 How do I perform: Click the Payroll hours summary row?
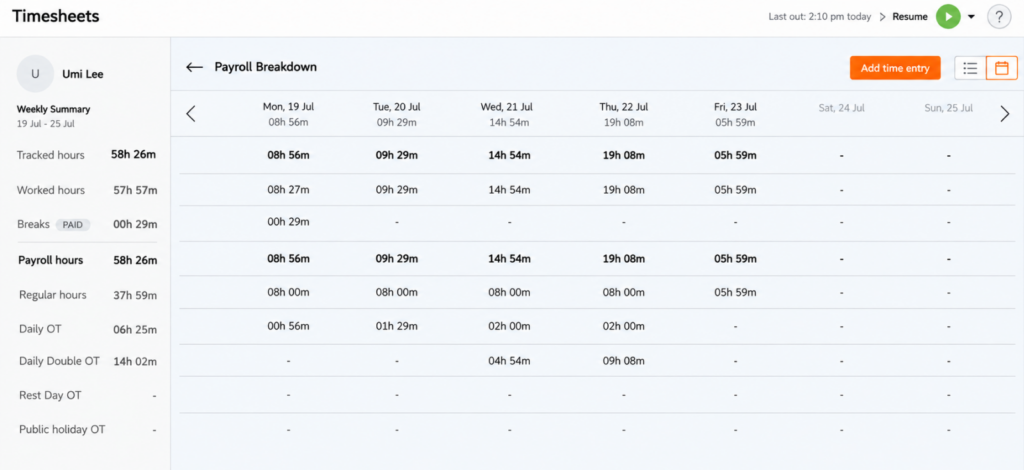tap(87, 260)
